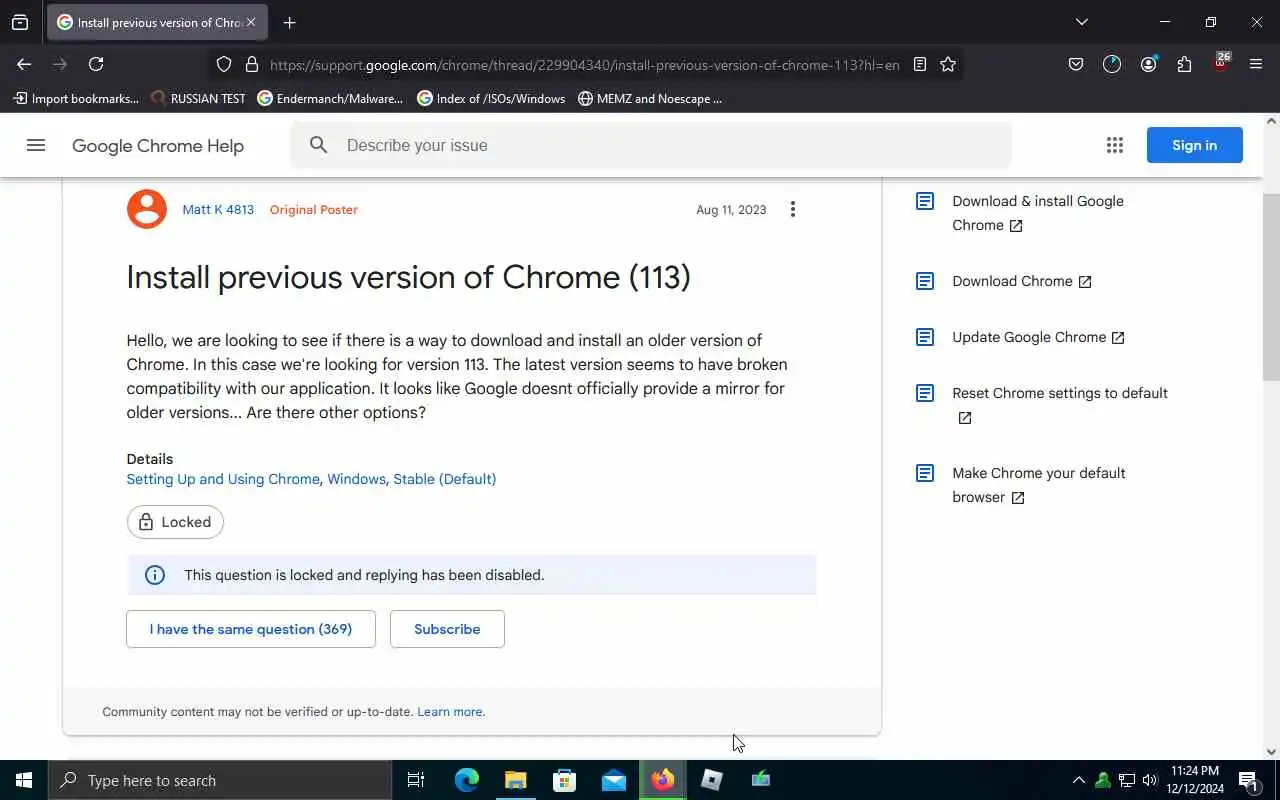The height and width of the screenshot is (800, 1280).
Task: Open Update Google Chrome help article
Action: point(1038,337)
